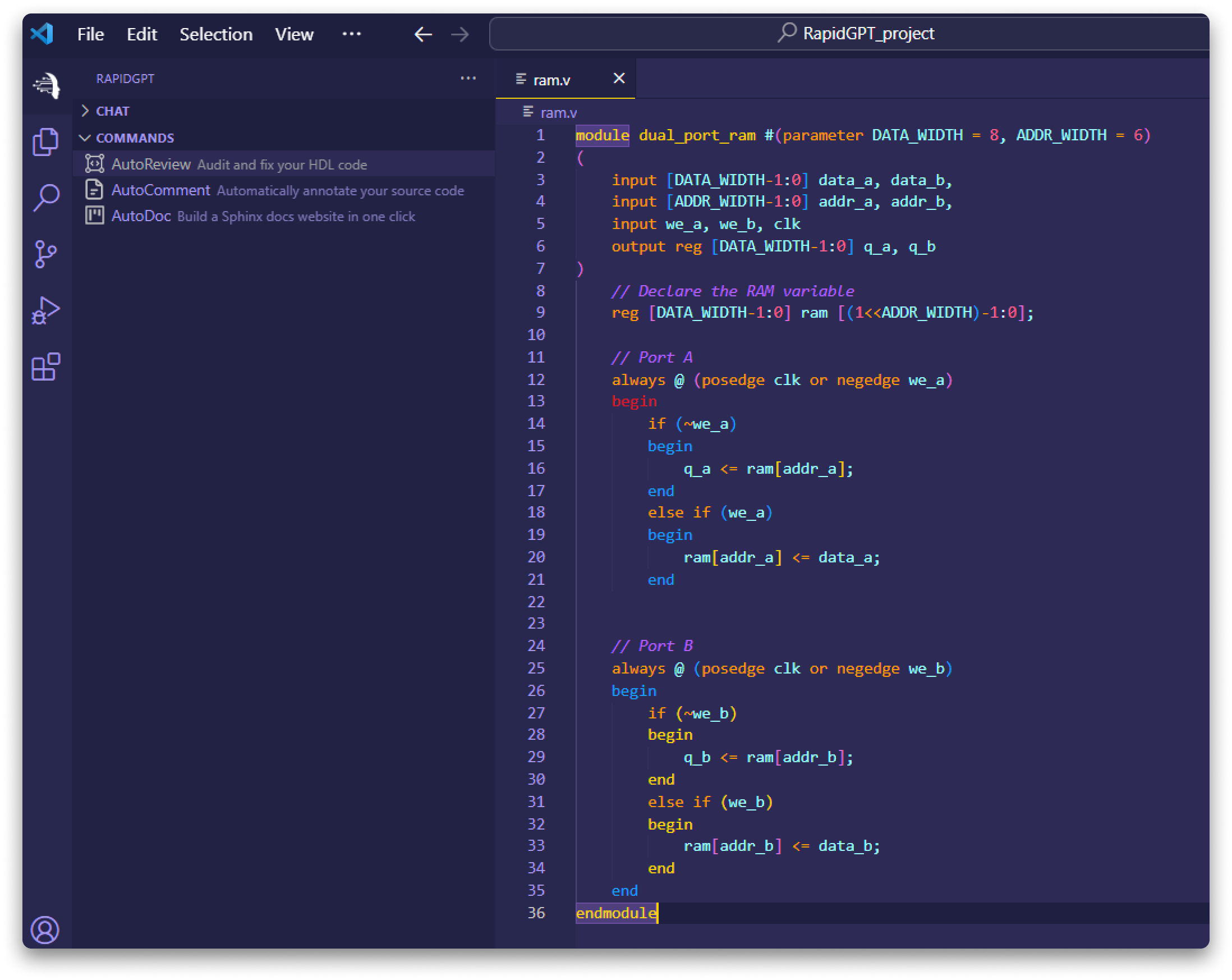Click 'else if (we_b)' on line 31
The width and height of the screenshot is (1232, 980).
click(710, 802)
